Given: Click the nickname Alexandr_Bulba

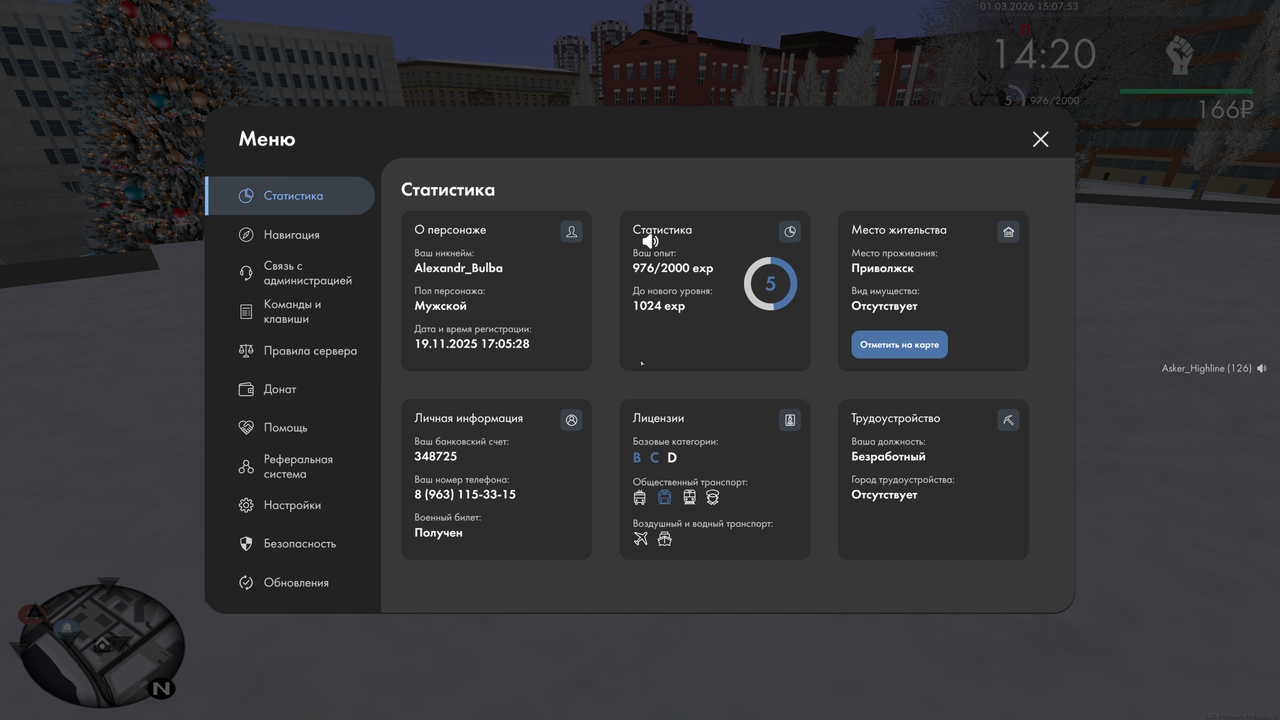Looking at the screenshot, I should [459, 268].
